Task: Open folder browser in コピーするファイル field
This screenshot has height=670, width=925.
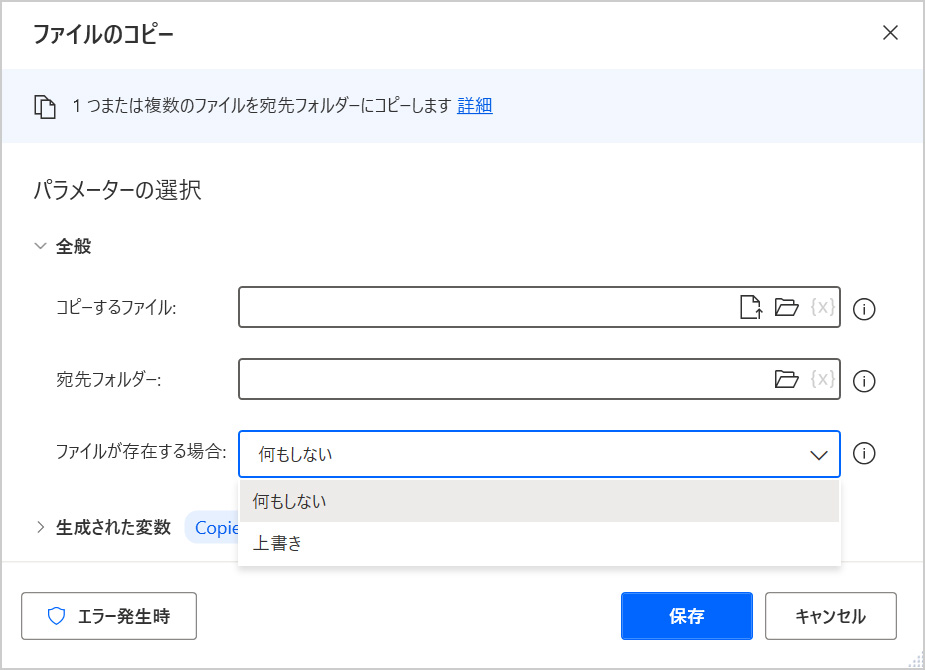Action: tap(787, 308)
